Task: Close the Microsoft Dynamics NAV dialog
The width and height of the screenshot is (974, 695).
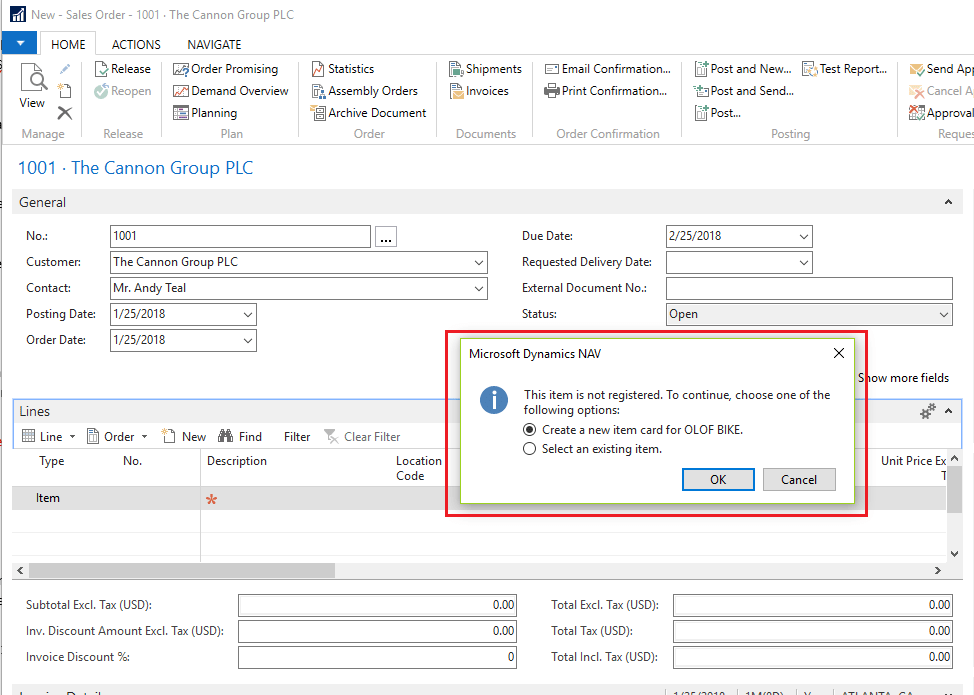Action: [839, 353]
